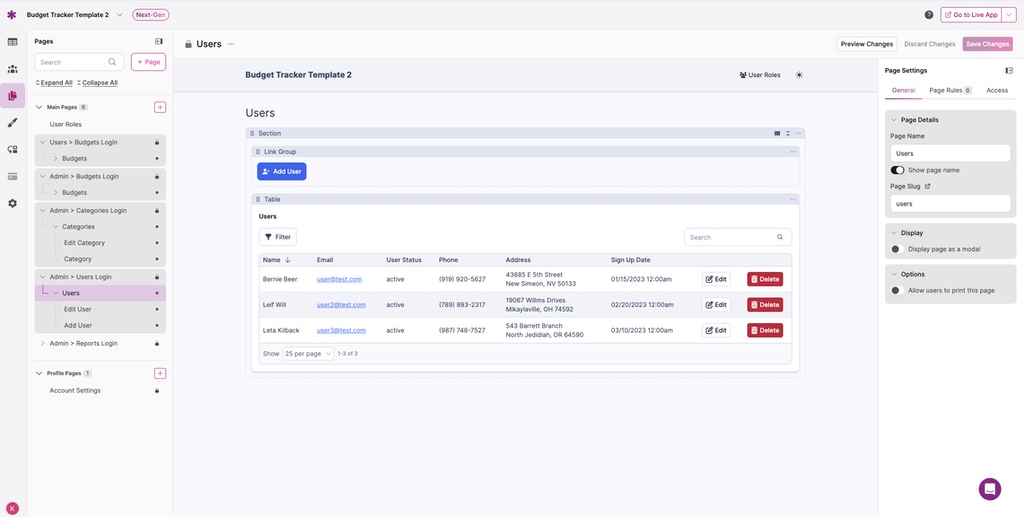1024x517 pixels.
Task: Expand the Admin > Reports Login page
Action: 42,343
